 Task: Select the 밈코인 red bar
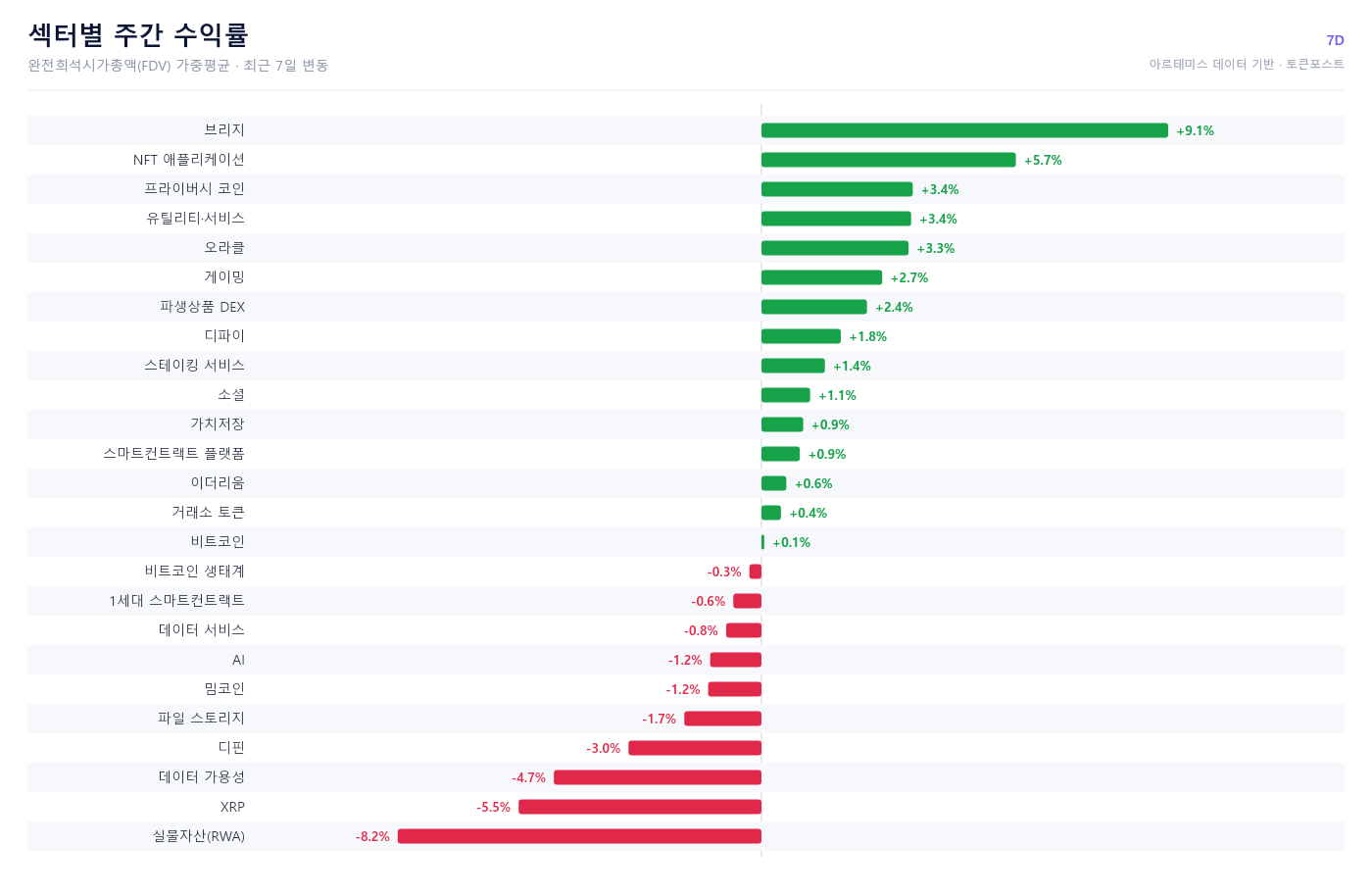click(735, 689)
